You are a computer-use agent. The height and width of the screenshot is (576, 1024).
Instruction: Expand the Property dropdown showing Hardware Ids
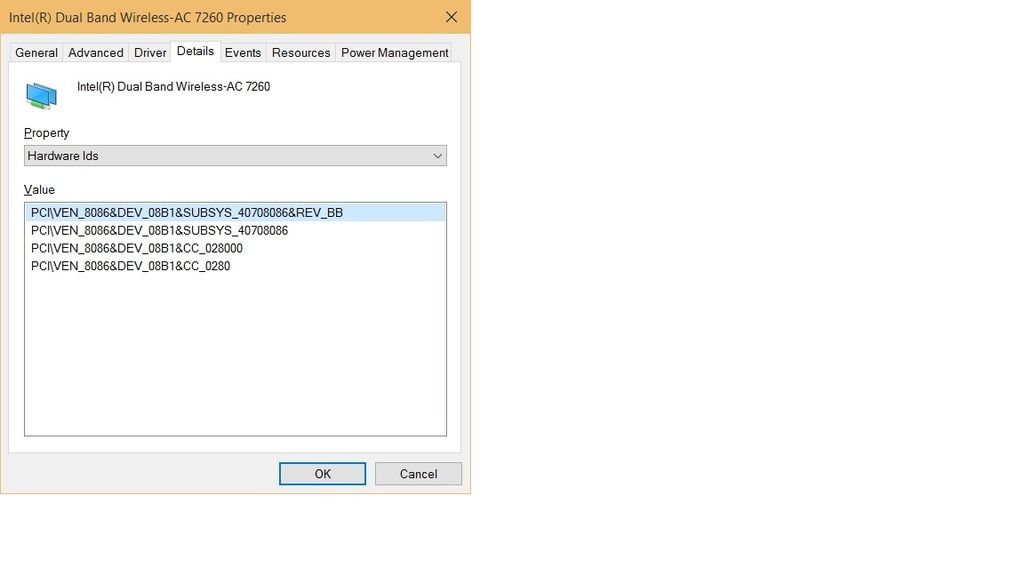click(x=235, y=155)
